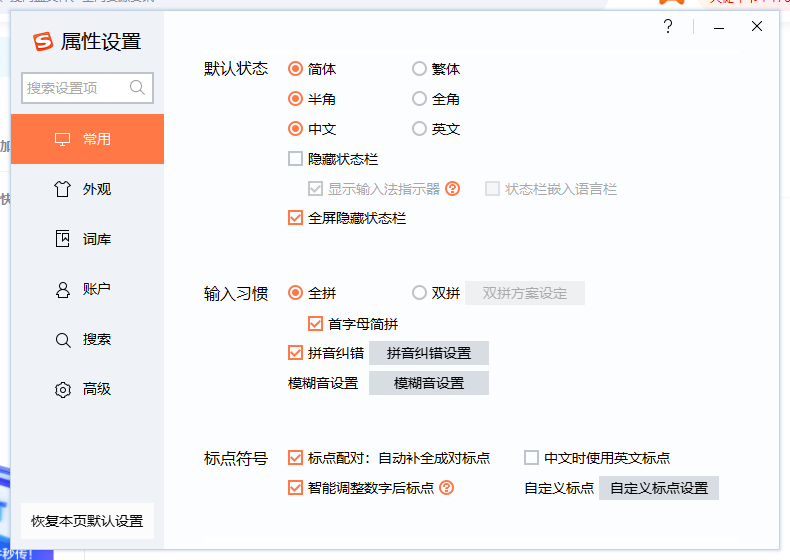Open 自定义标点设置 button
790x560 pixels.
point(659,488)
